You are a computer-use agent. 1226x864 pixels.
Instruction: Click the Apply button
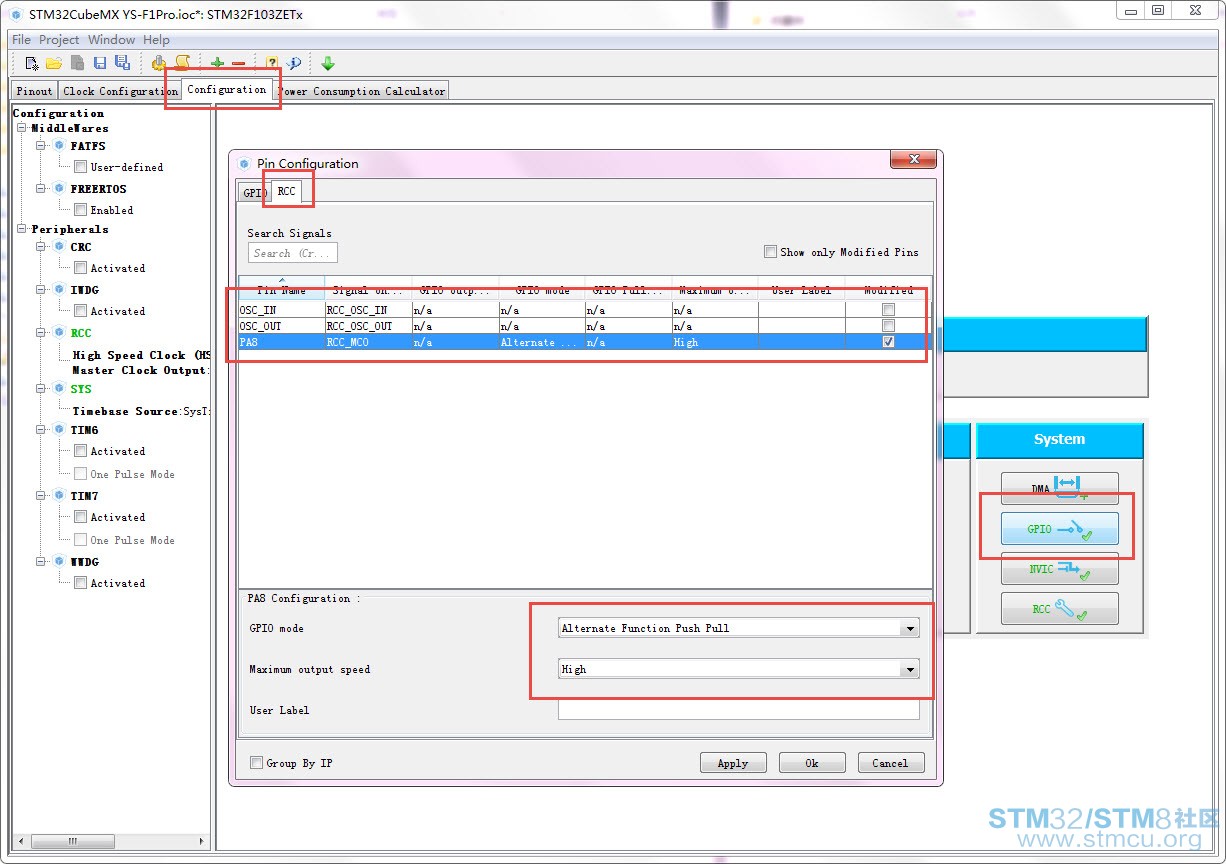pyautogui.click(x=733, y=763)
